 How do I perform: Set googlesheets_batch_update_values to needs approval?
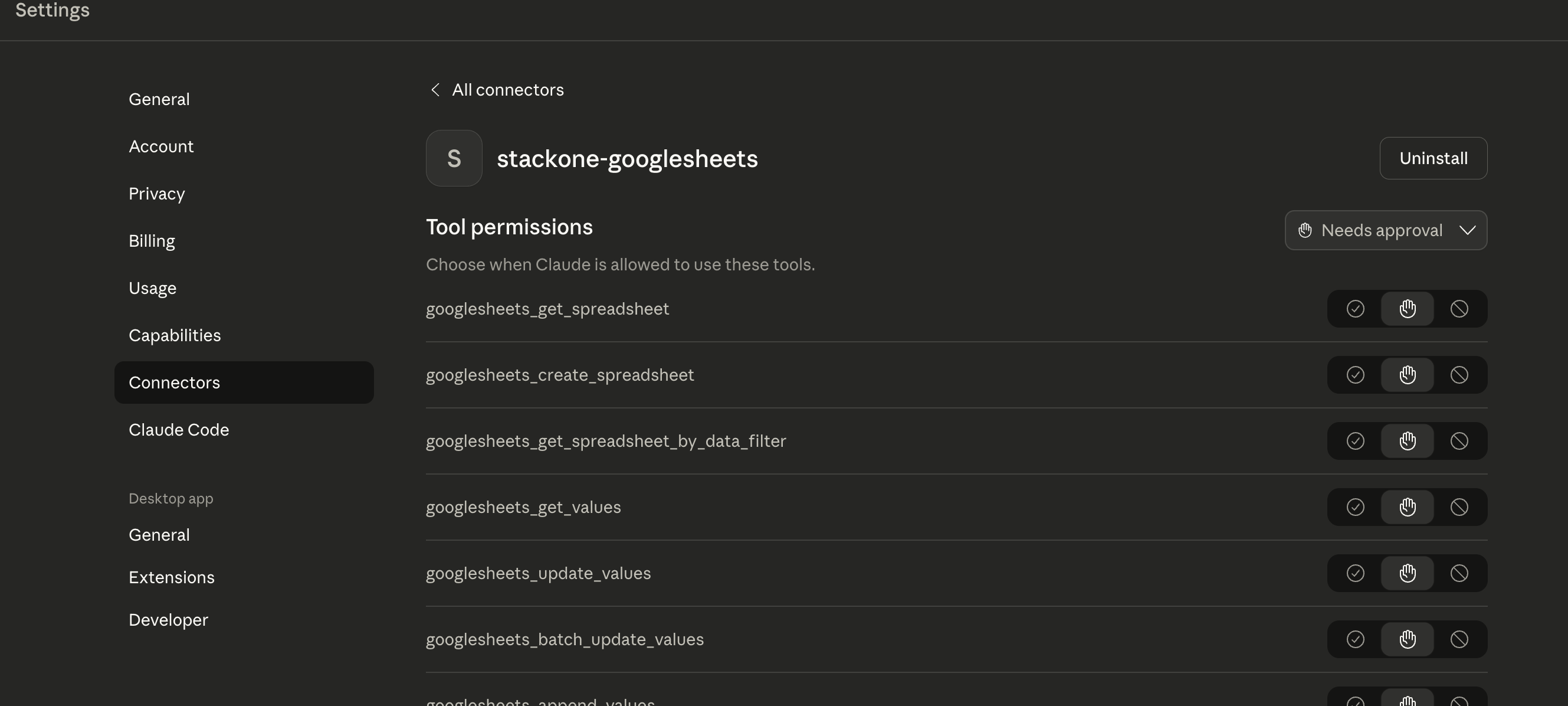coord(1408,639)
